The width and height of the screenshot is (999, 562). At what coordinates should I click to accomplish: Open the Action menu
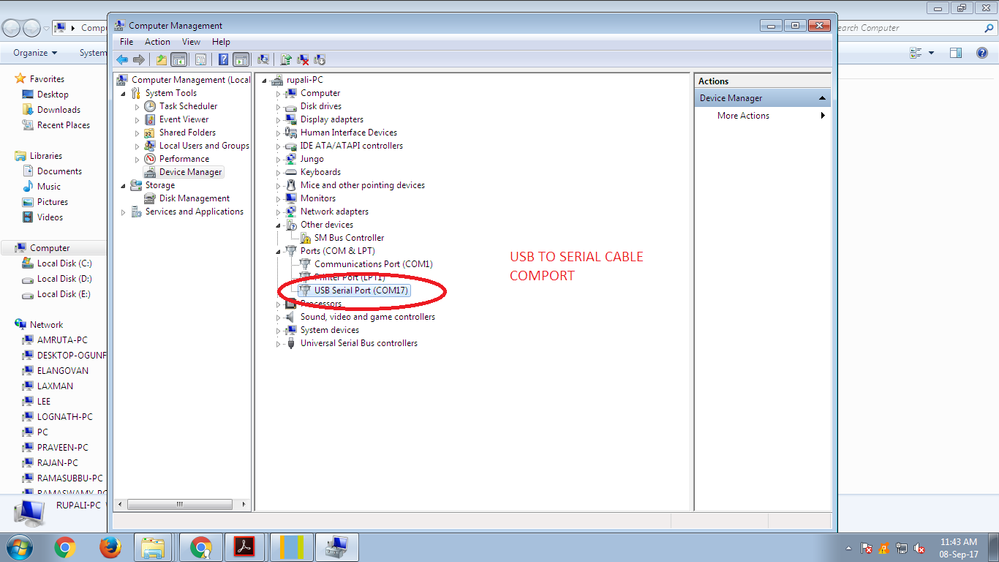[x=157, y=42]
